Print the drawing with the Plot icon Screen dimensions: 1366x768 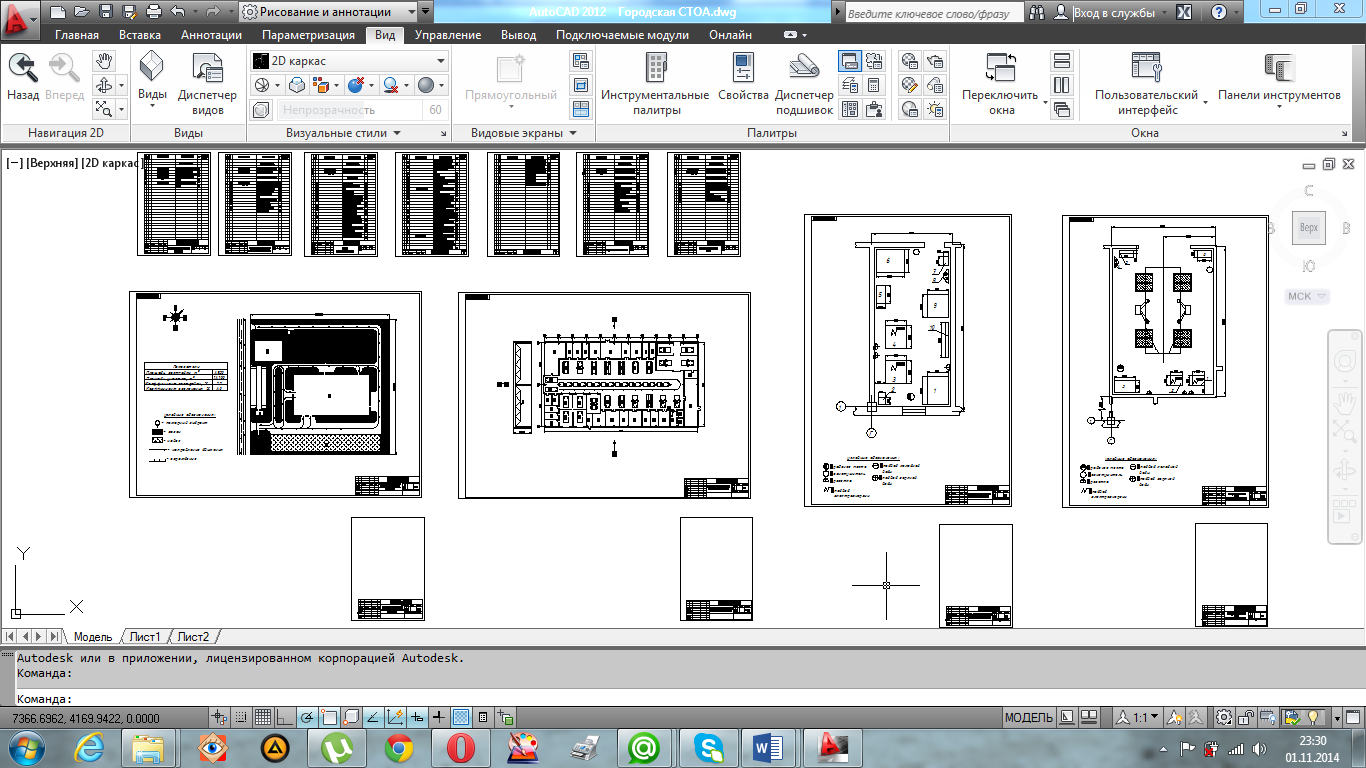click(x=153, y=12)
